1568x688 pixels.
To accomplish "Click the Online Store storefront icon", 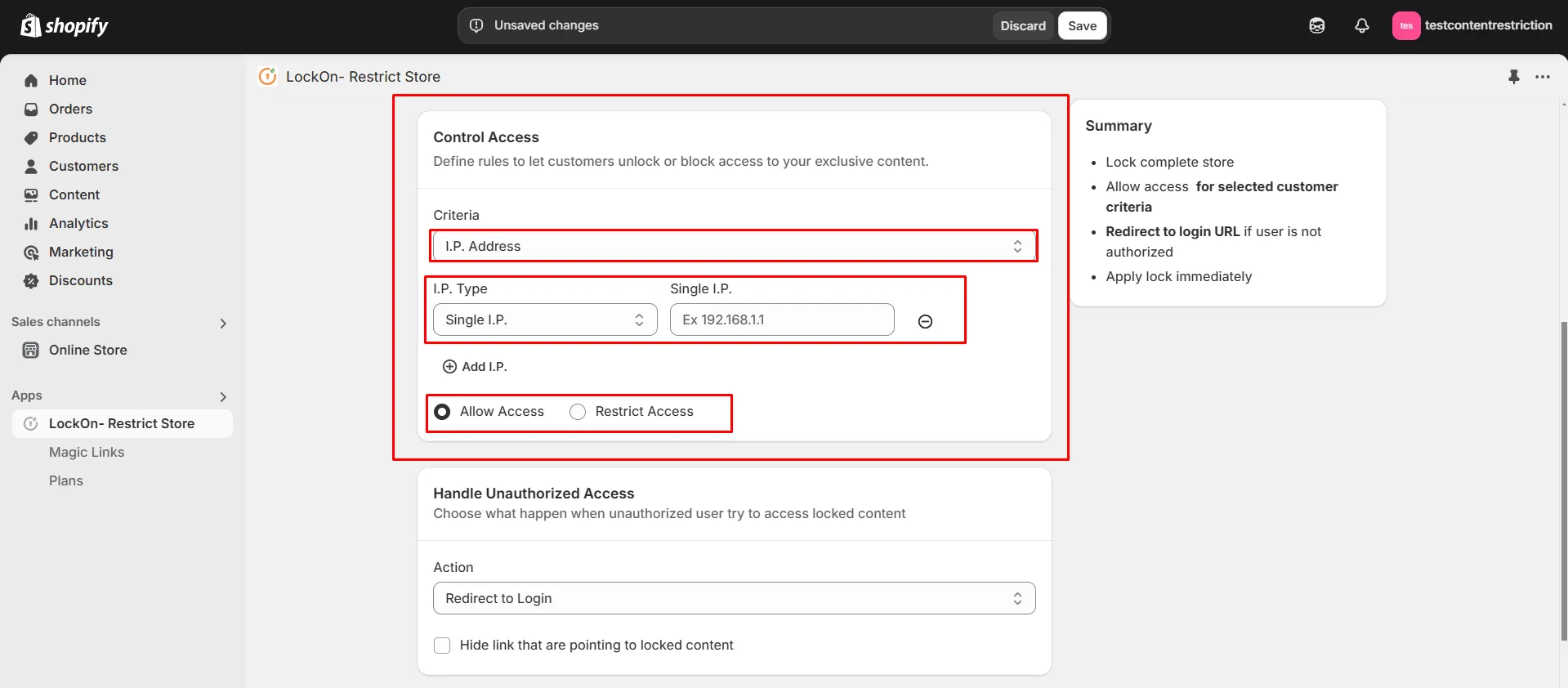I will (31, 350).
